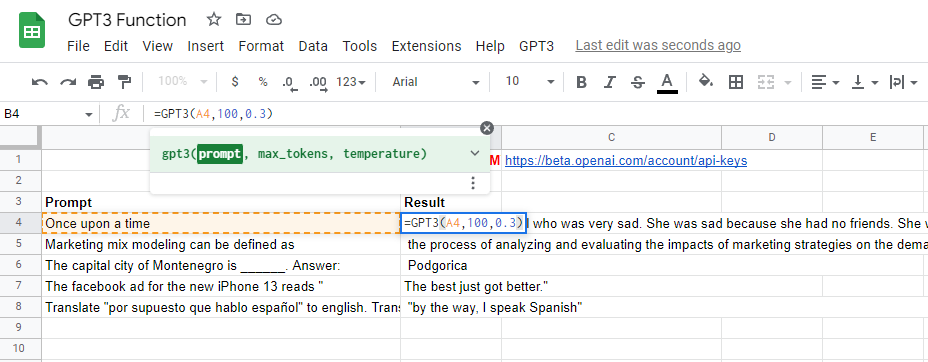Open the Insert menu

[205, 46]
